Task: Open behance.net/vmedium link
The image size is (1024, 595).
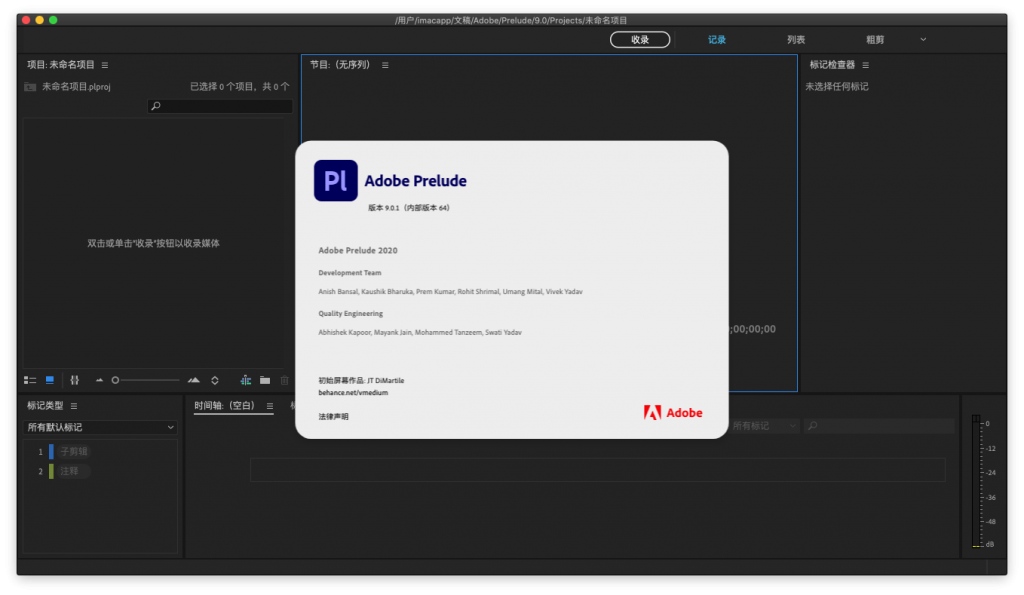Action: pyautogui.click(x=353, y=393)
